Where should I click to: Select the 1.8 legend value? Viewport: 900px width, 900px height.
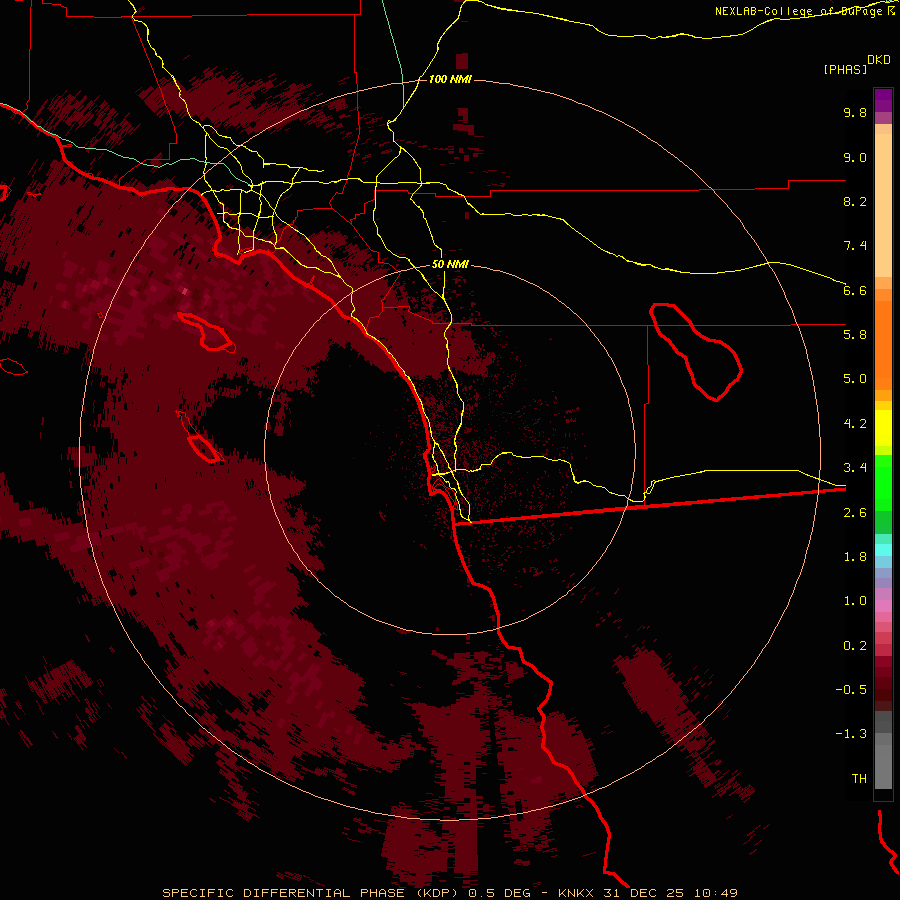[855, 556]
